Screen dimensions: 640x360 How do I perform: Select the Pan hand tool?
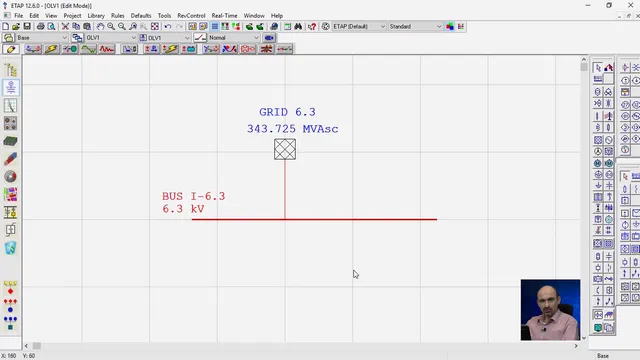click(100, 27)
